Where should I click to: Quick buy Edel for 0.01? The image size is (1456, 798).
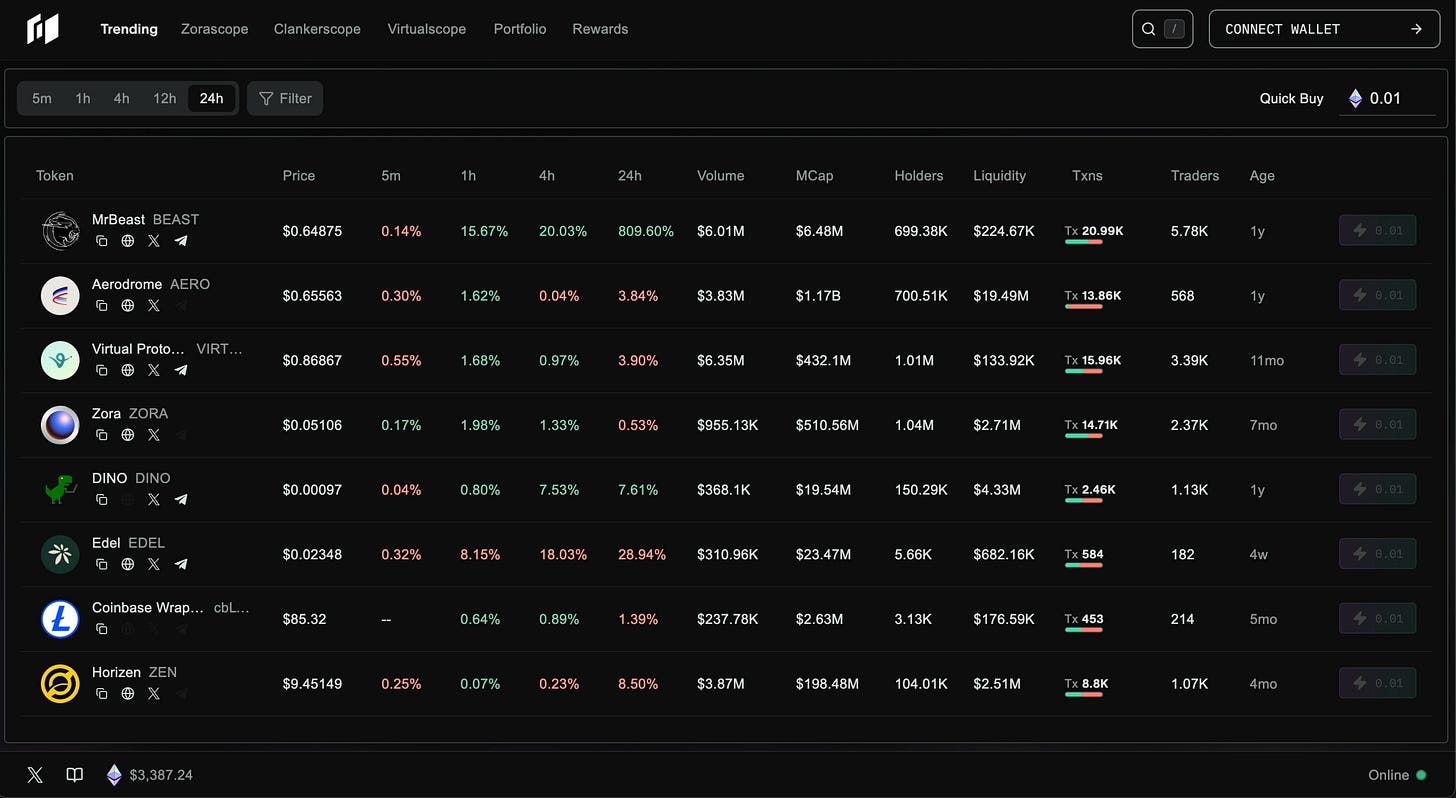click(x=1377, y=554)
